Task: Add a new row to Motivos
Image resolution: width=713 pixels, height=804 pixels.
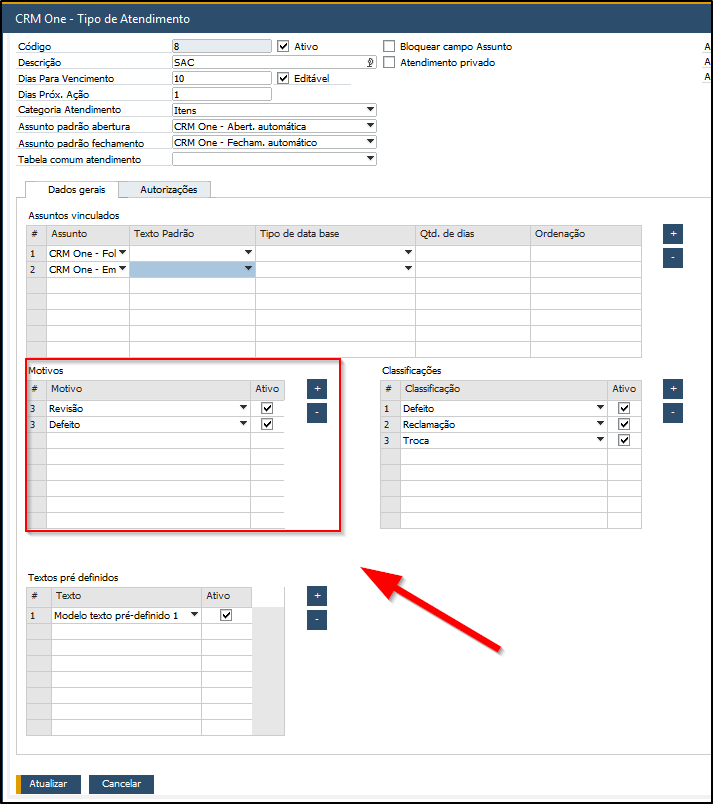Action: click(x=317, y=388)
